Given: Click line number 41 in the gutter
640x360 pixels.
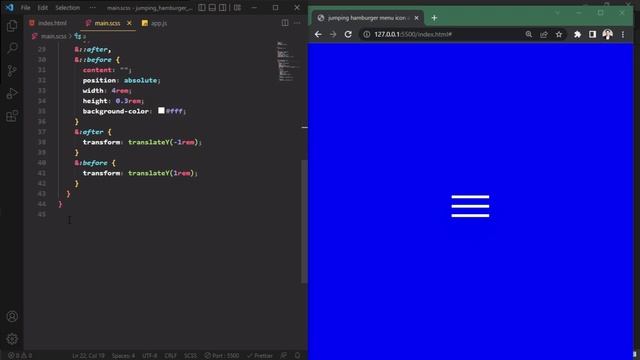Looking at the screenshot, I should (x=42, y=173).
